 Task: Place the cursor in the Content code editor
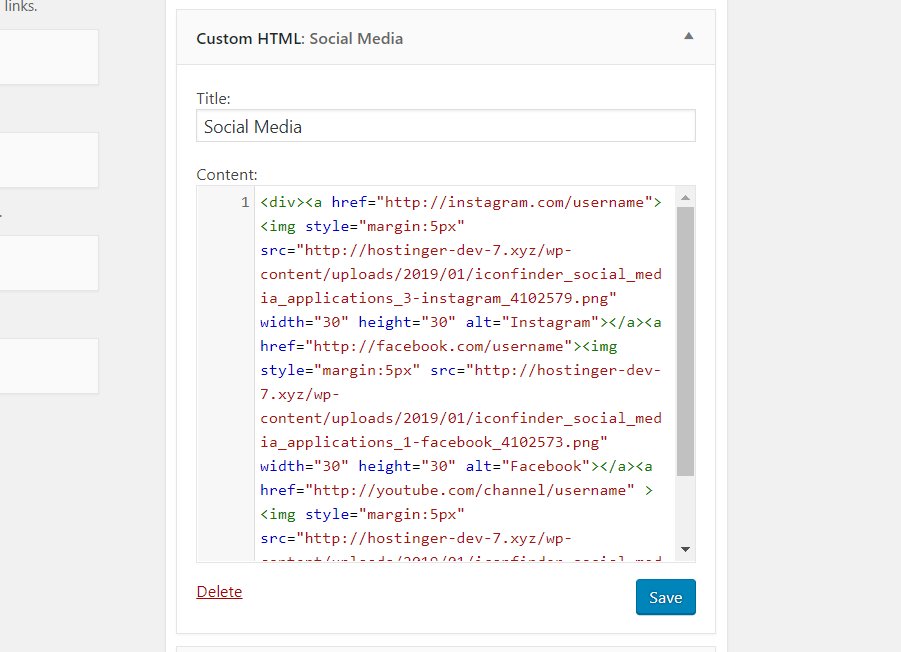pos(450,370)
